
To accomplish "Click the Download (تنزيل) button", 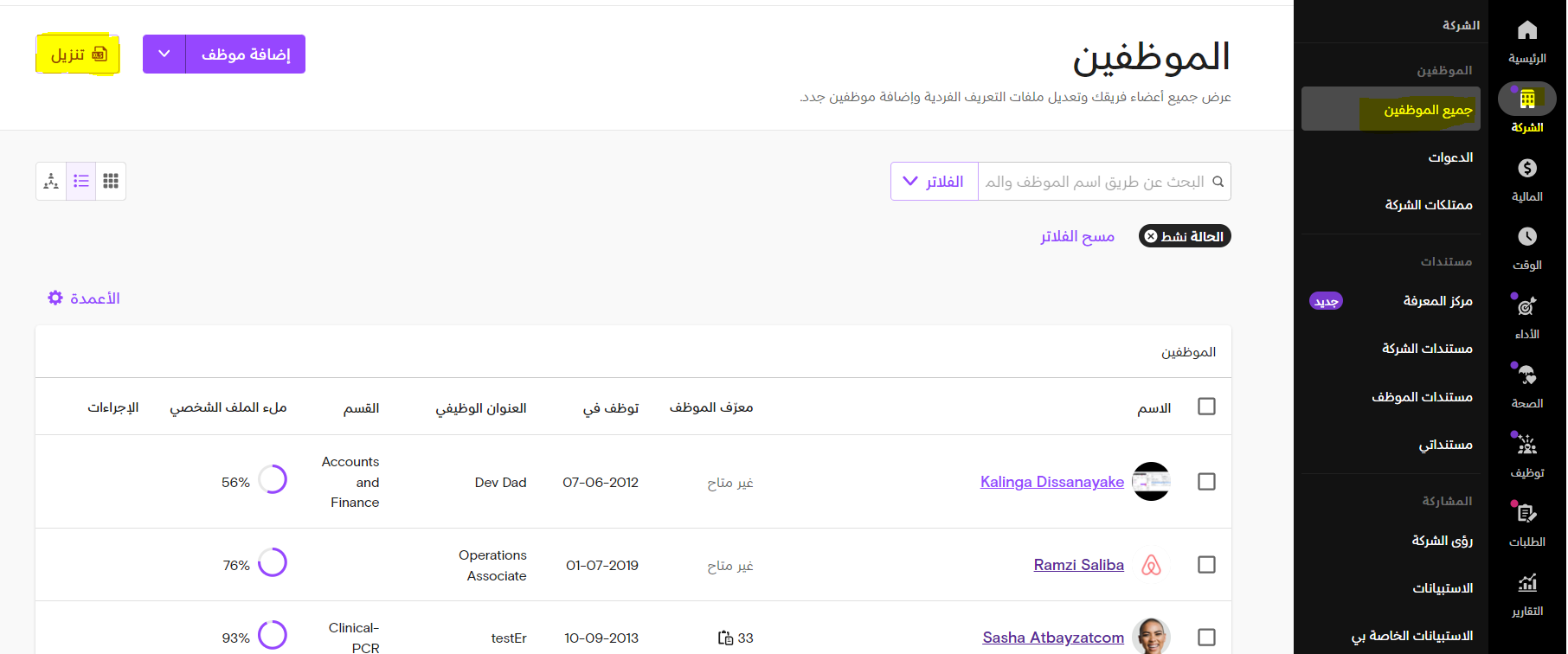I will pyautogui.click(x=78, y=54).
